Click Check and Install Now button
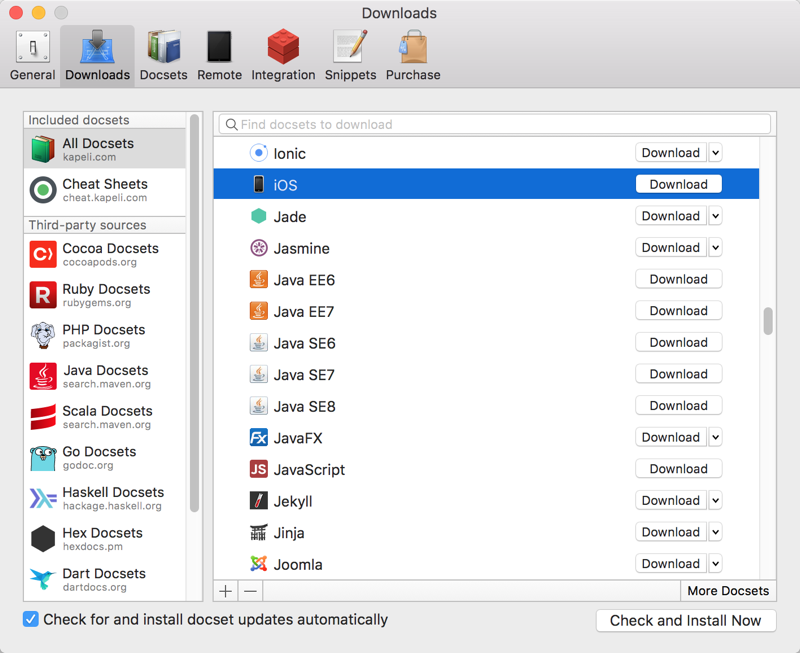Screen dimensions: 800x653 [x=686, y=620]
